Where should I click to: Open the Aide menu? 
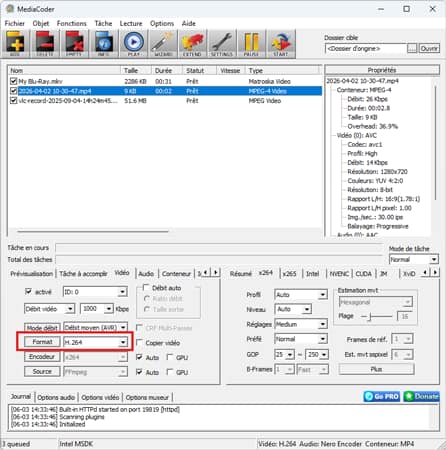tap(189, 23)
